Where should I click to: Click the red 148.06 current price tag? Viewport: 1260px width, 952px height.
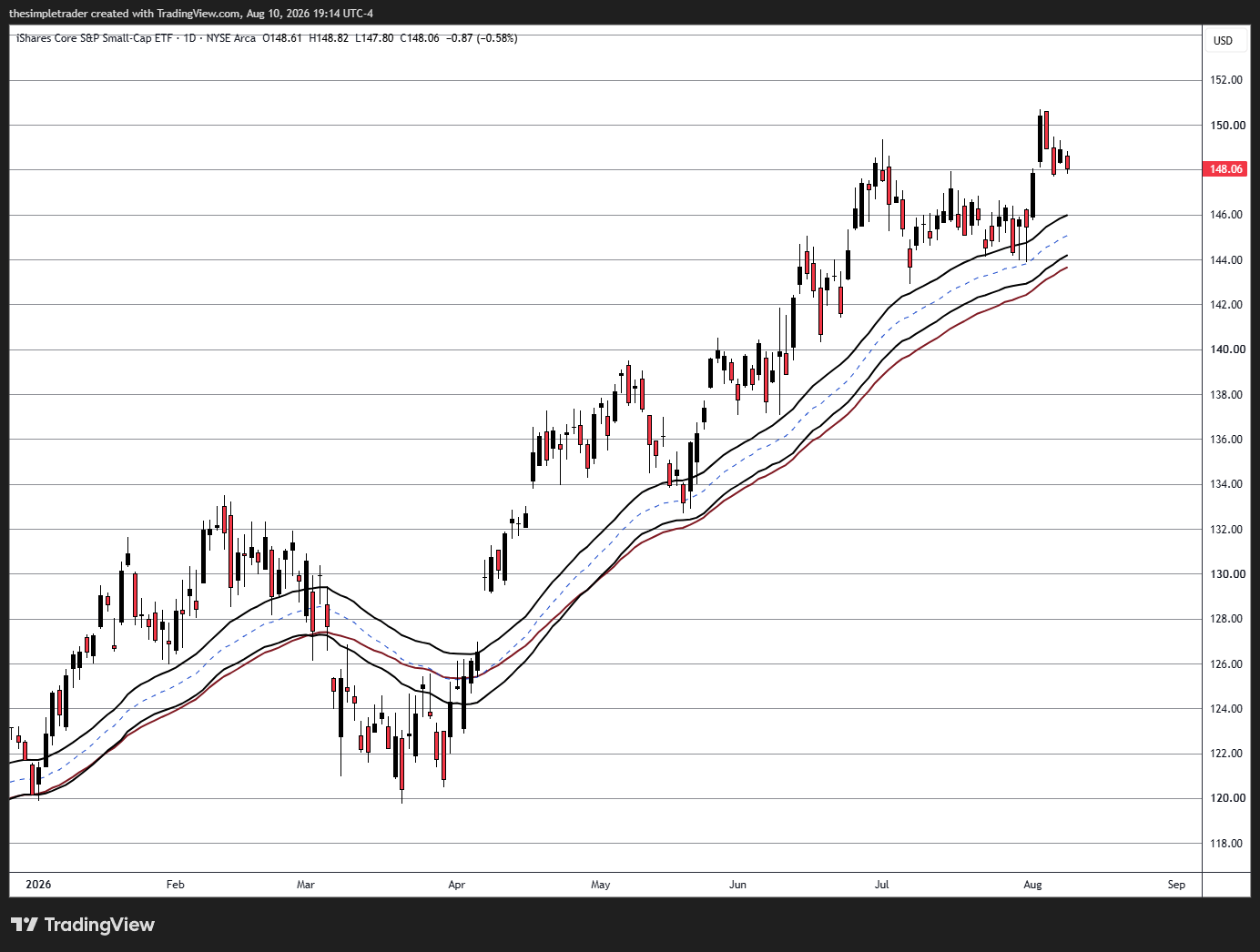(x=1226, y=169)
